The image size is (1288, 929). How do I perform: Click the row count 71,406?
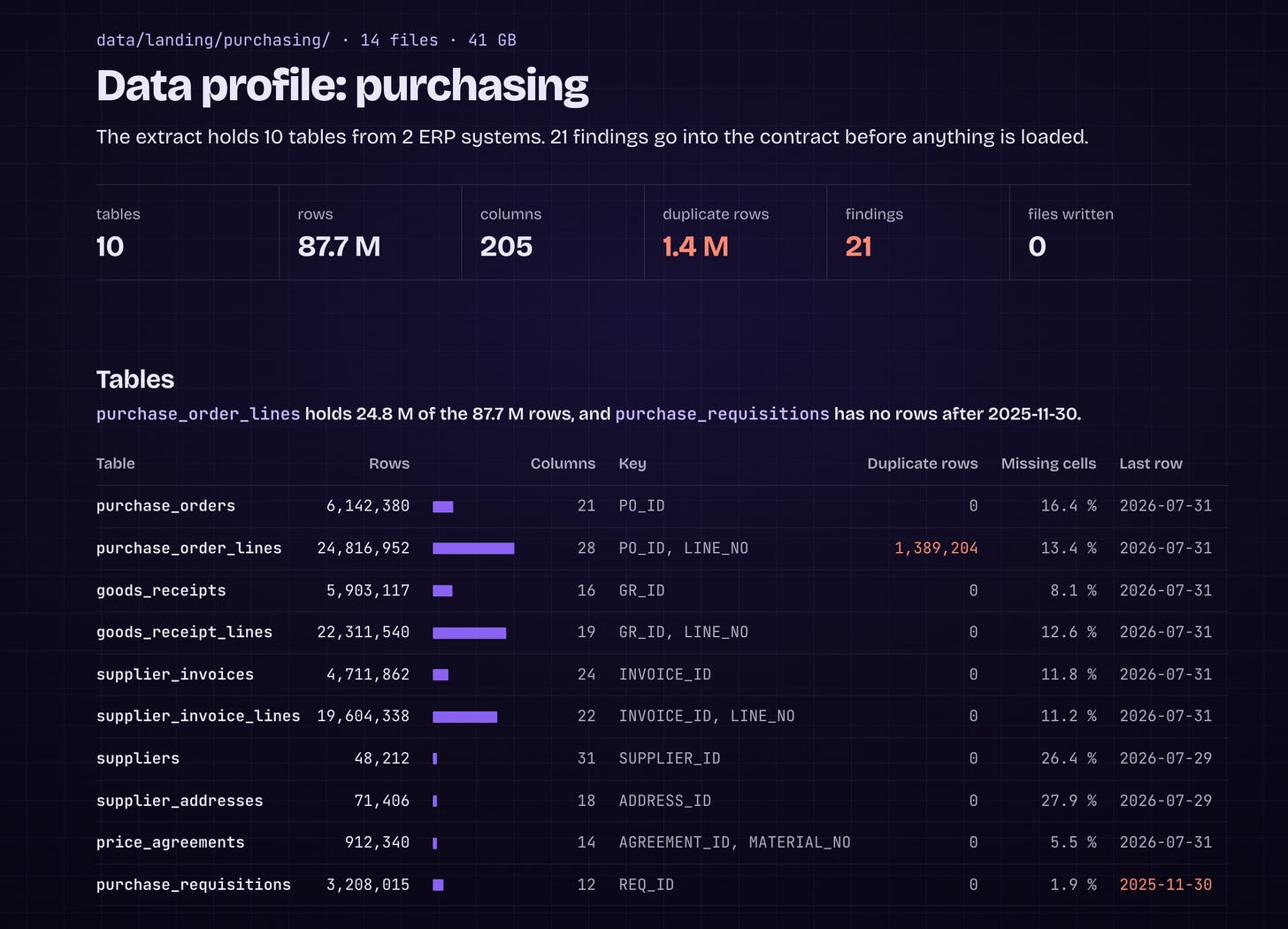382,801
